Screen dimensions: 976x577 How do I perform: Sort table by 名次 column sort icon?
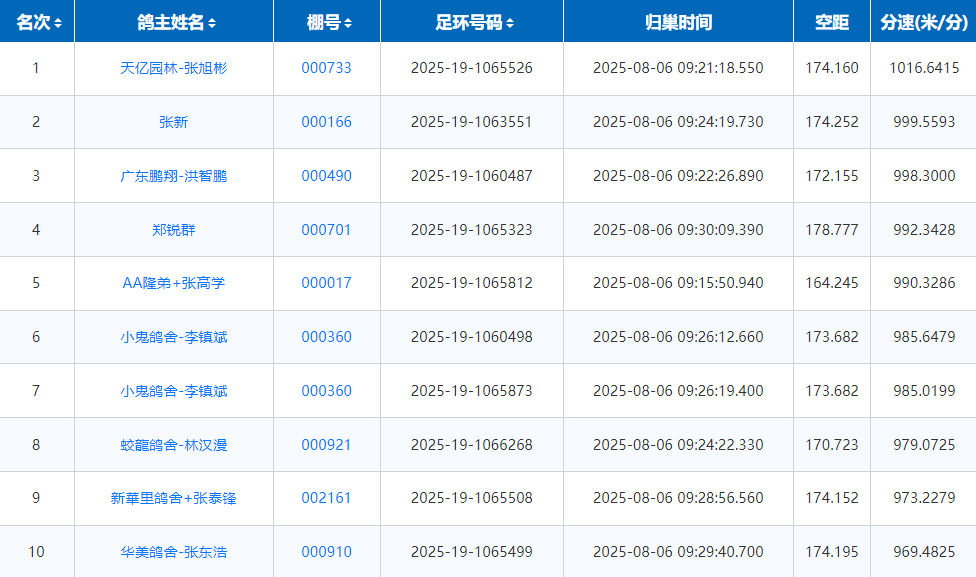coord(58,23)
